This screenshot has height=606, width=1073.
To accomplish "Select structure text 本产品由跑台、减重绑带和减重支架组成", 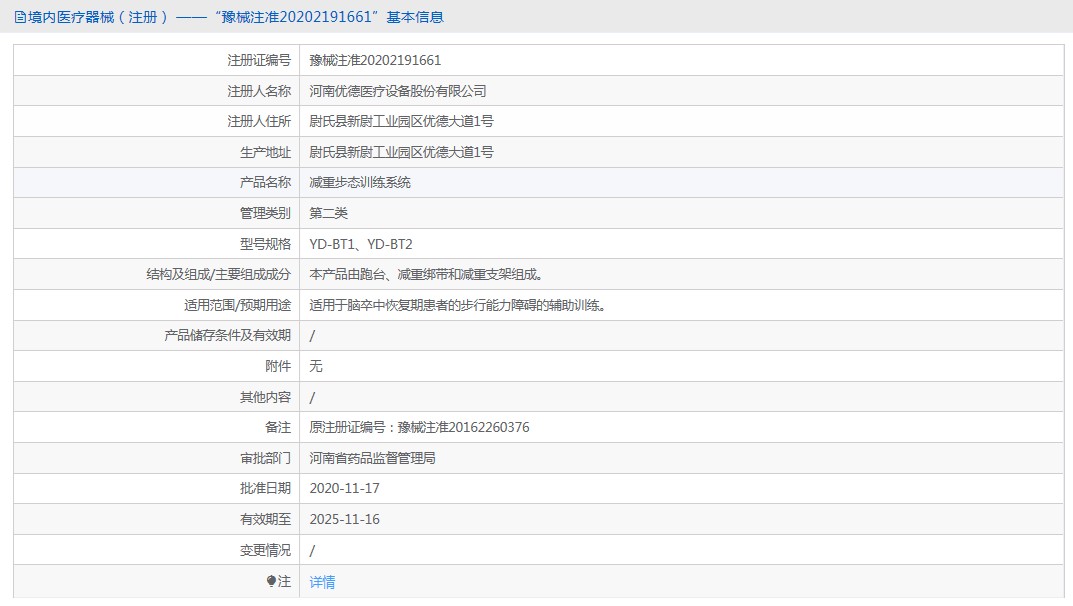I will (426, 274).
